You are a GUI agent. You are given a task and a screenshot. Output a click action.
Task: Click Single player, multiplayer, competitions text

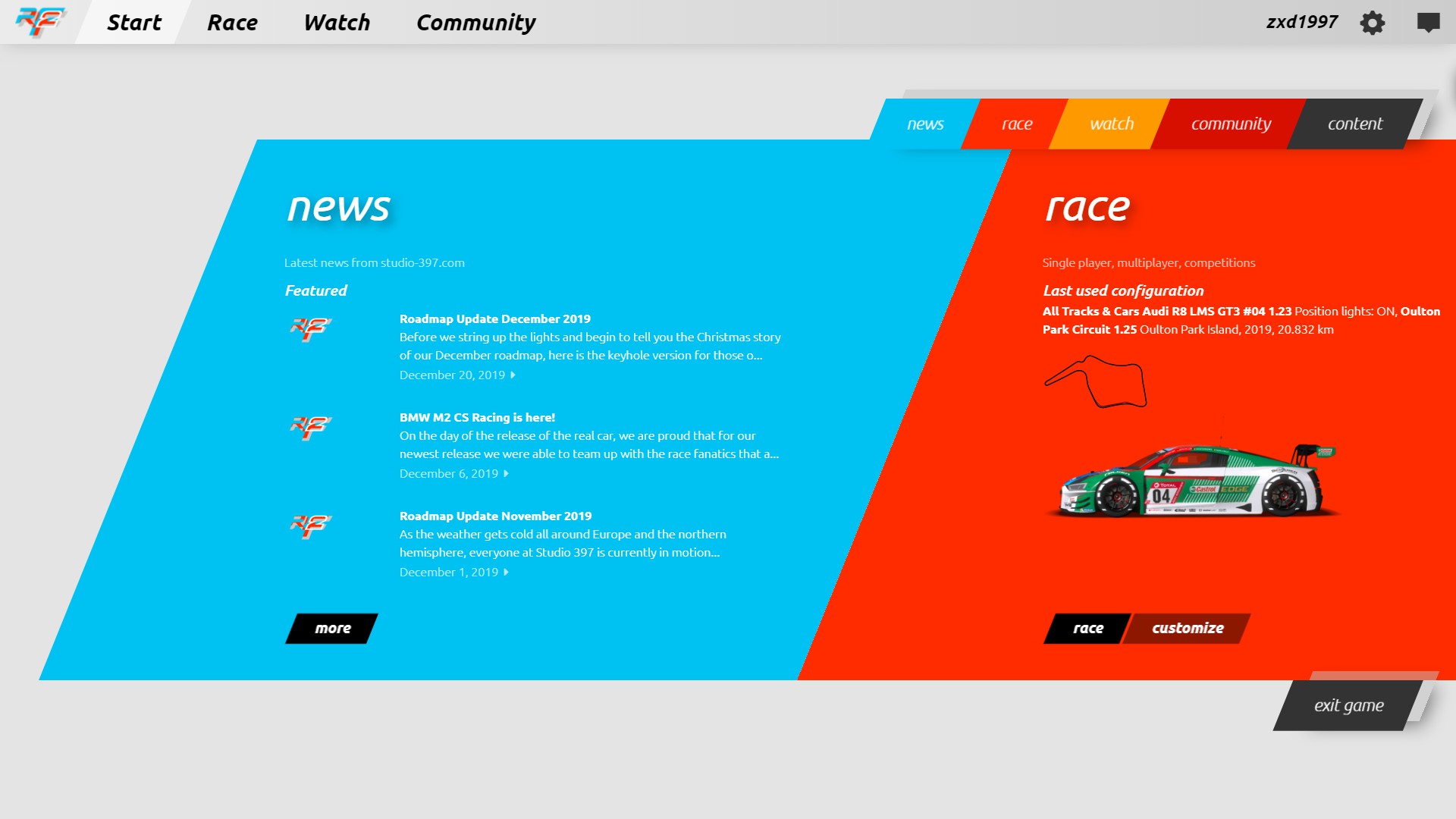tap(1149, 263)
